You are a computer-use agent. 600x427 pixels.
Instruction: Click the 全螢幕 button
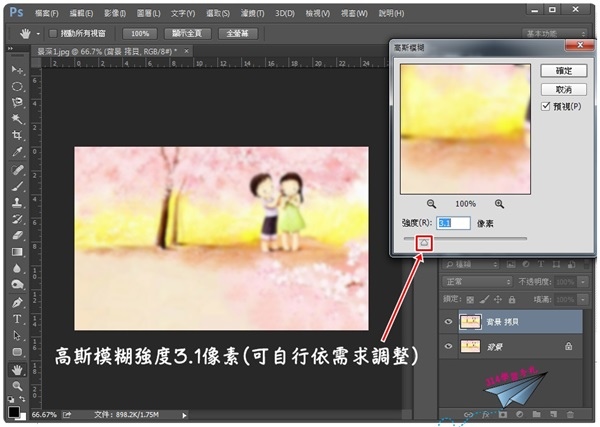tap(238, 34)
